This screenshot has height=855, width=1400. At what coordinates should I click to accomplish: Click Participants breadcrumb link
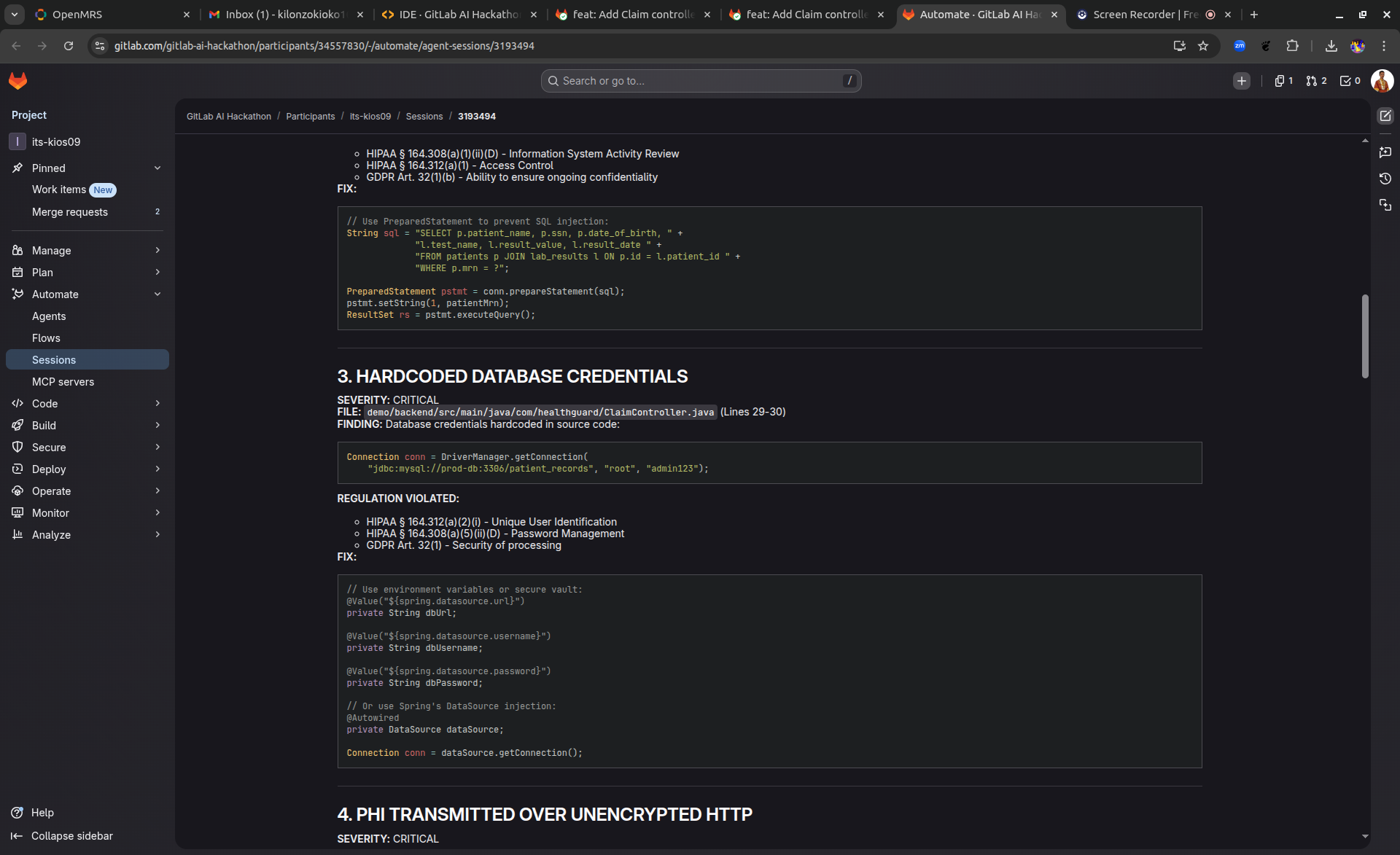tap(310, 117)
